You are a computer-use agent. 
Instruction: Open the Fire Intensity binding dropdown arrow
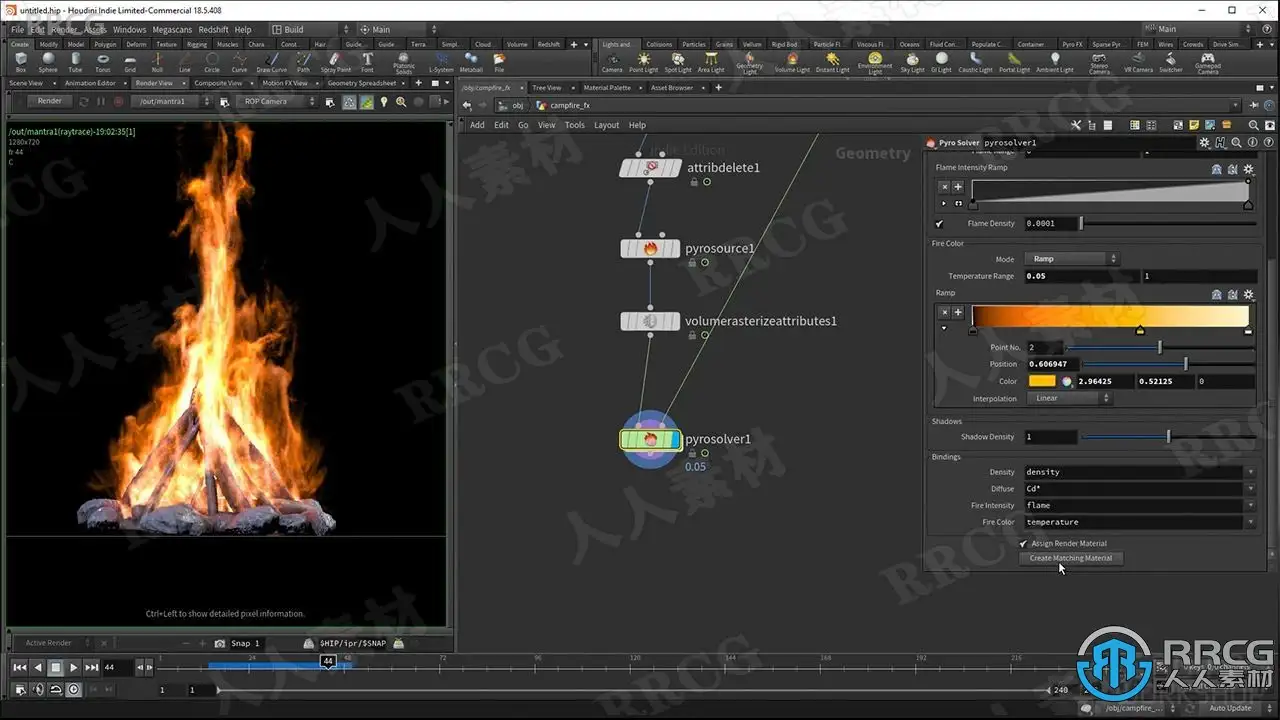tap(1250, 506)
